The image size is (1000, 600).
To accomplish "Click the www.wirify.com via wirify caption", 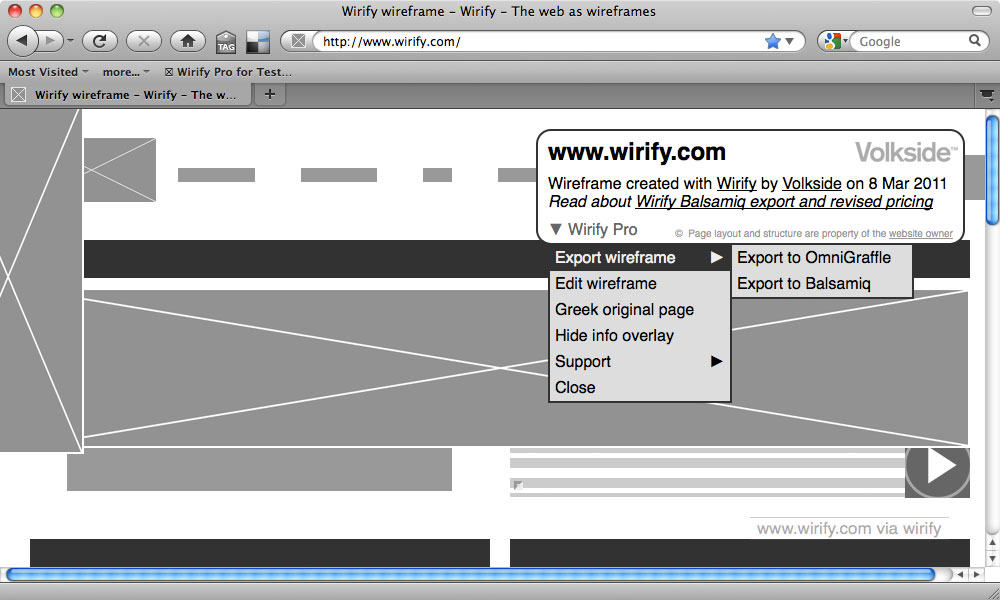I will tap(849, 529).
